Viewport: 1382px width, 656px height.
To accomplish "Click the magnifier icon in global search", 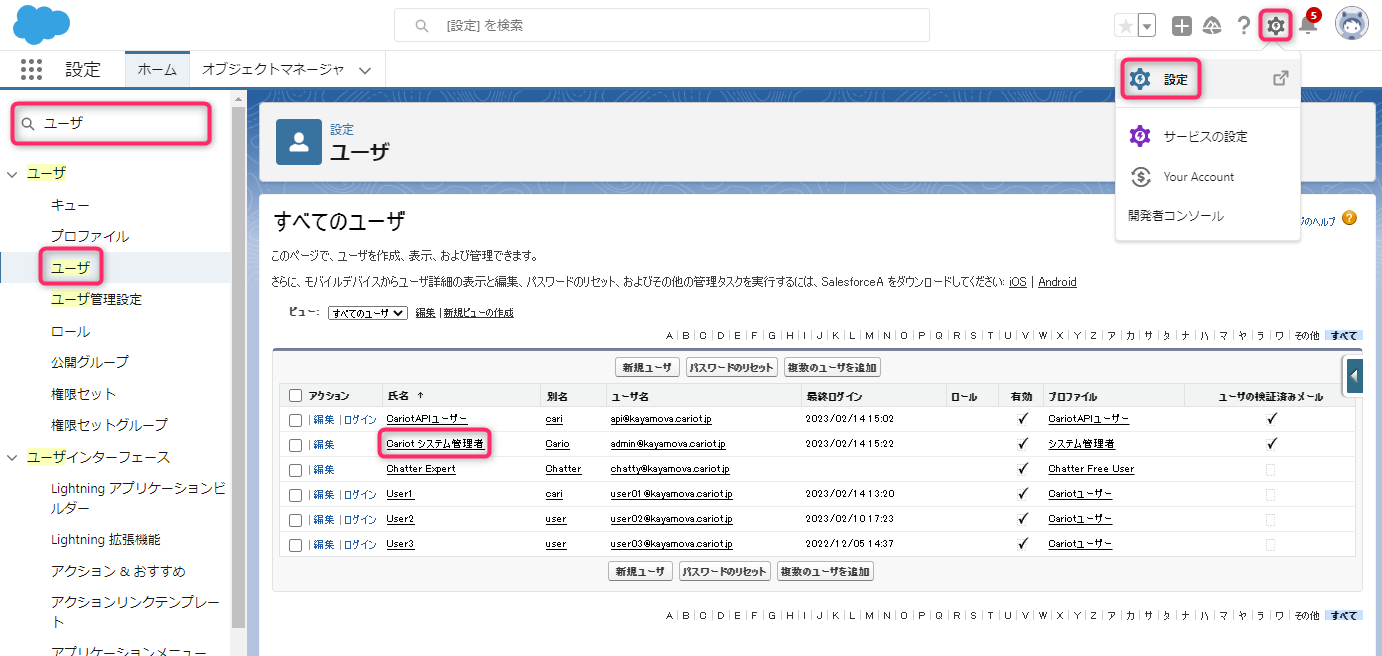I will pos(422,25).
